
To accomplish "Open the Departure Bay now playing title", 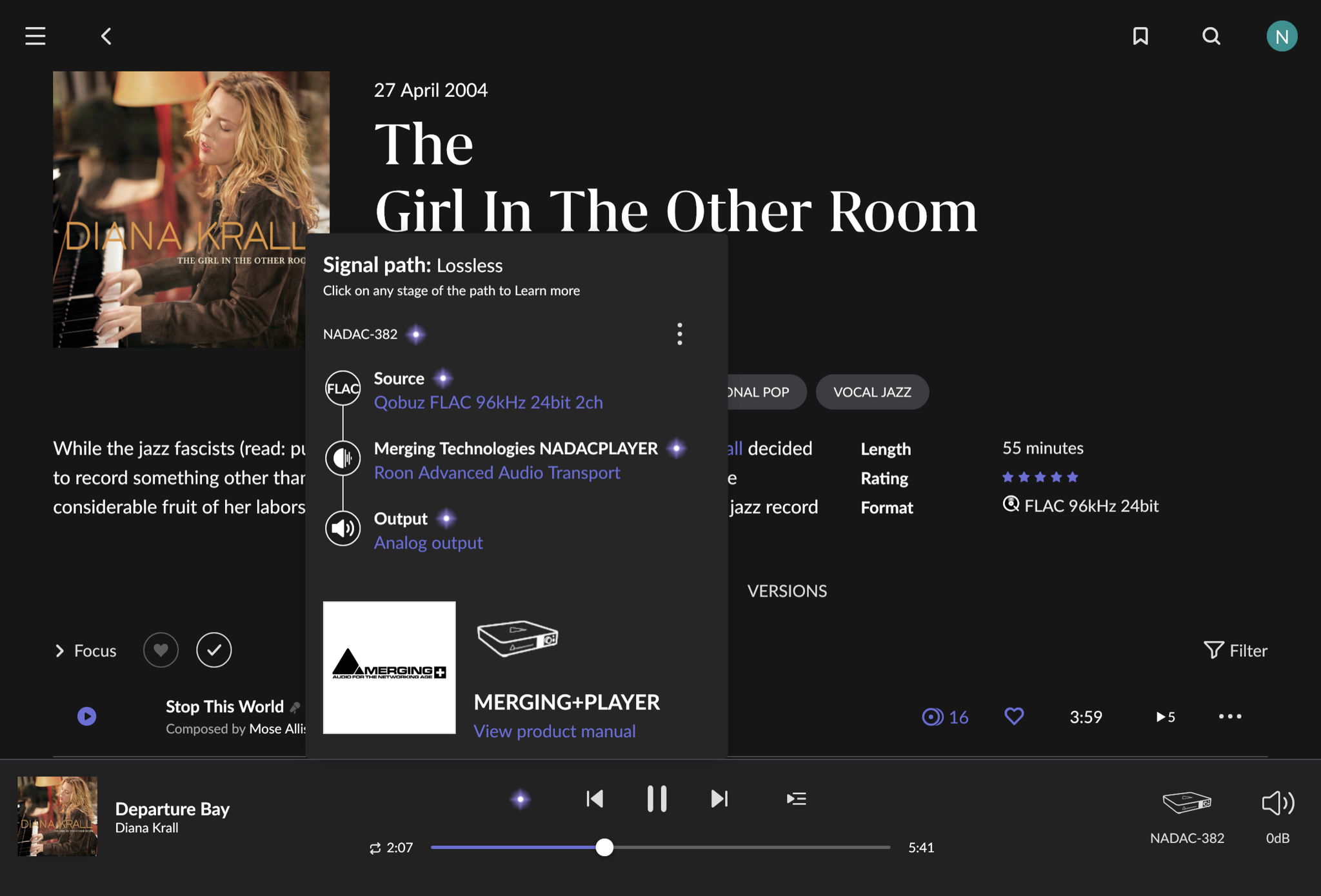I will (x=172, y=809).
